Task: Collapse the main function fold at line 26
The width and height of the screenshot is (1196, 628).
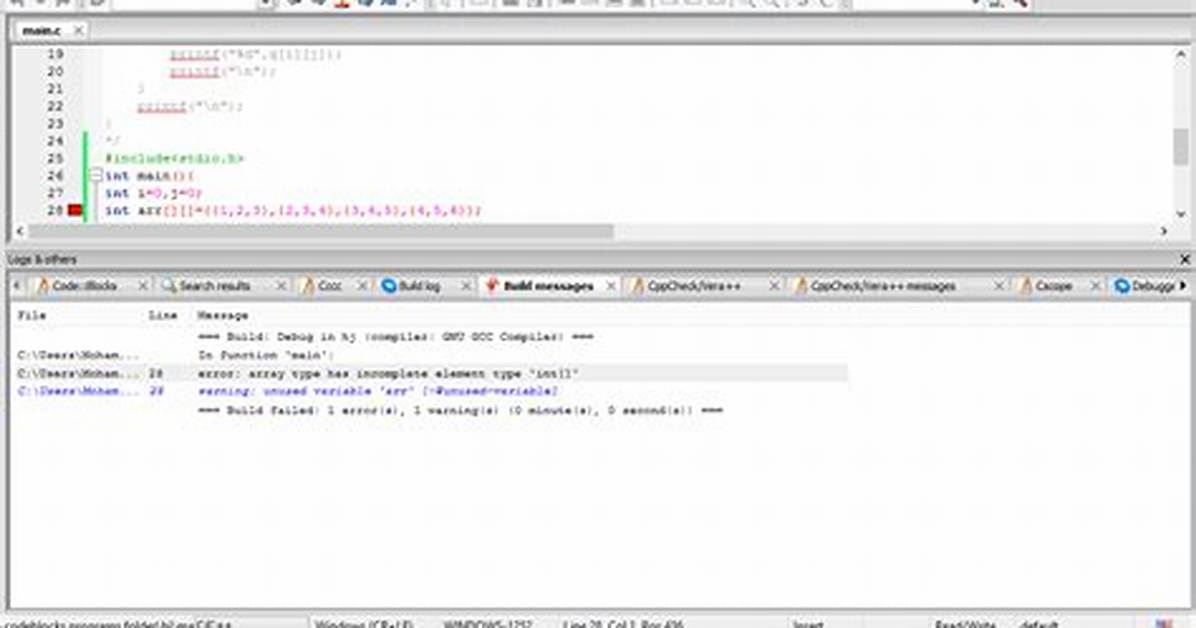Action: click(95, 176)
